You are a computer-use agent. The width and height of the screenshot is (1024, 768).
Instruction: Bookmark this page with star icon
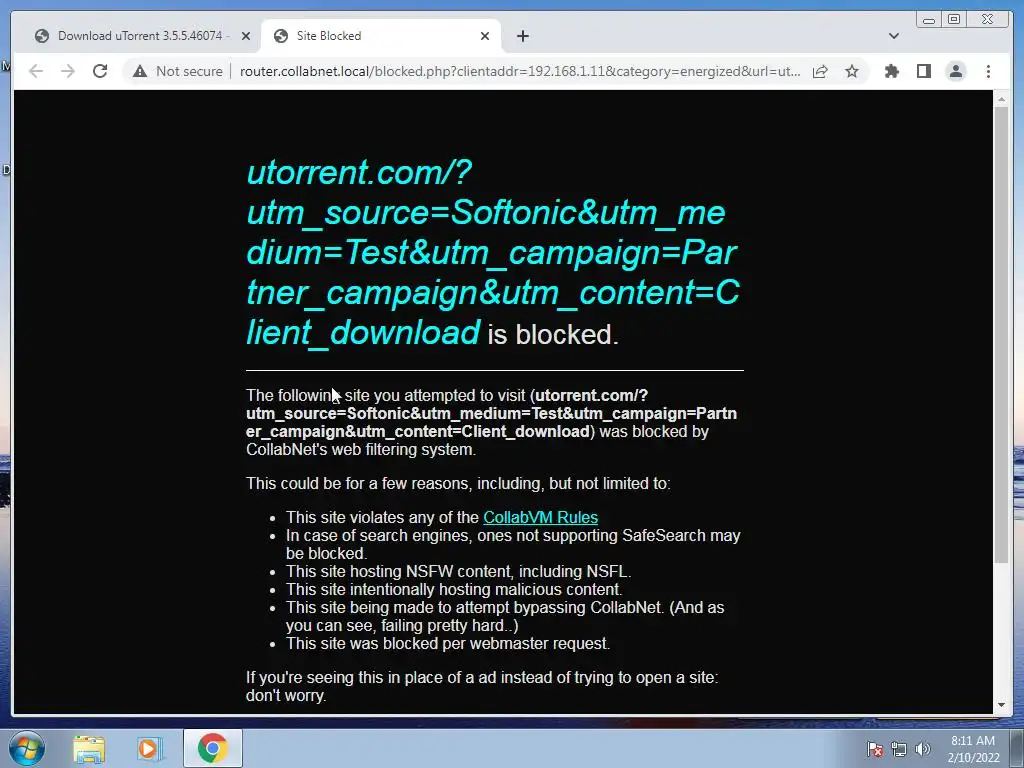[x=852, y=71]
